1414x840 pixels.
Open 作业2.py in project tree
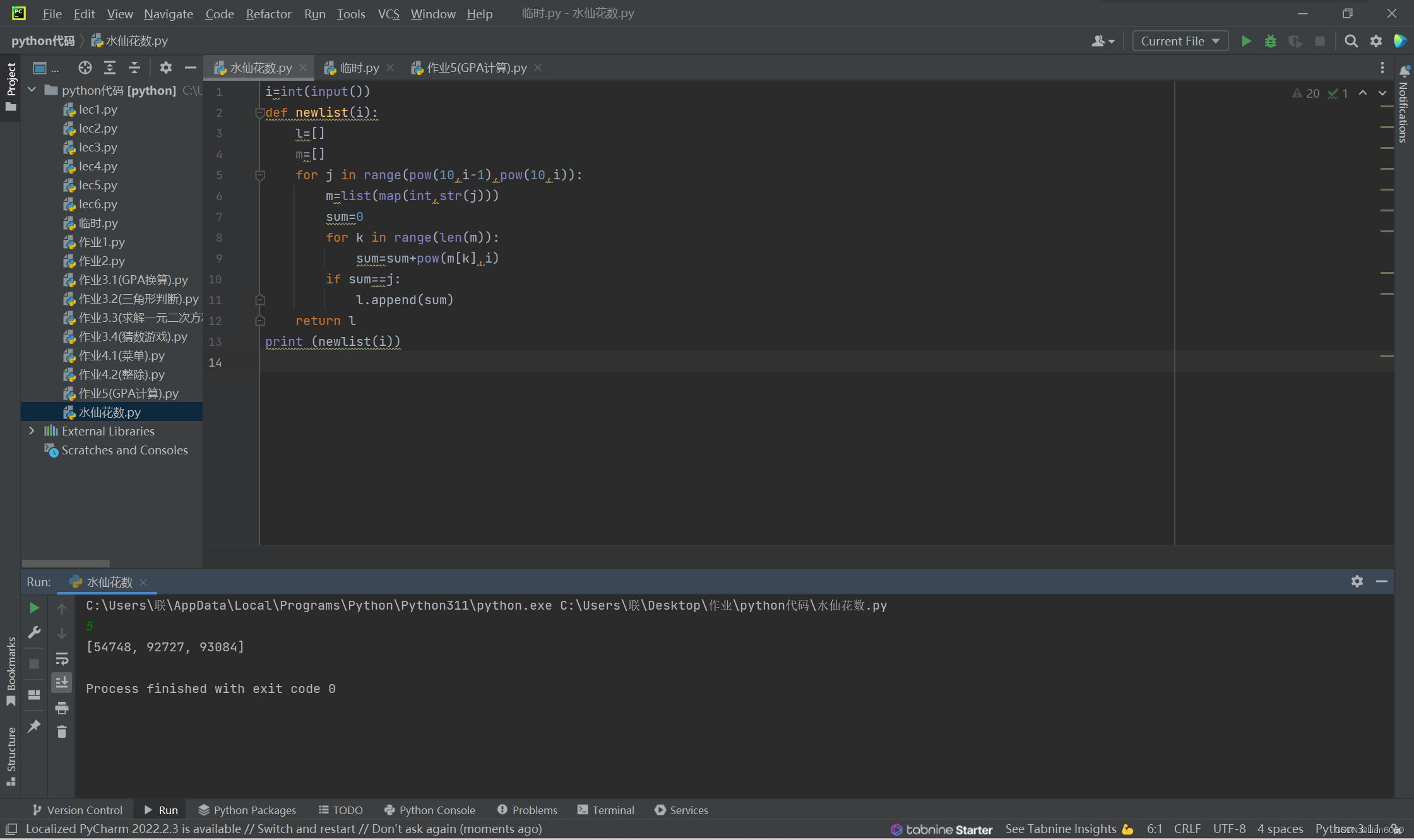[x=101, y=261]
